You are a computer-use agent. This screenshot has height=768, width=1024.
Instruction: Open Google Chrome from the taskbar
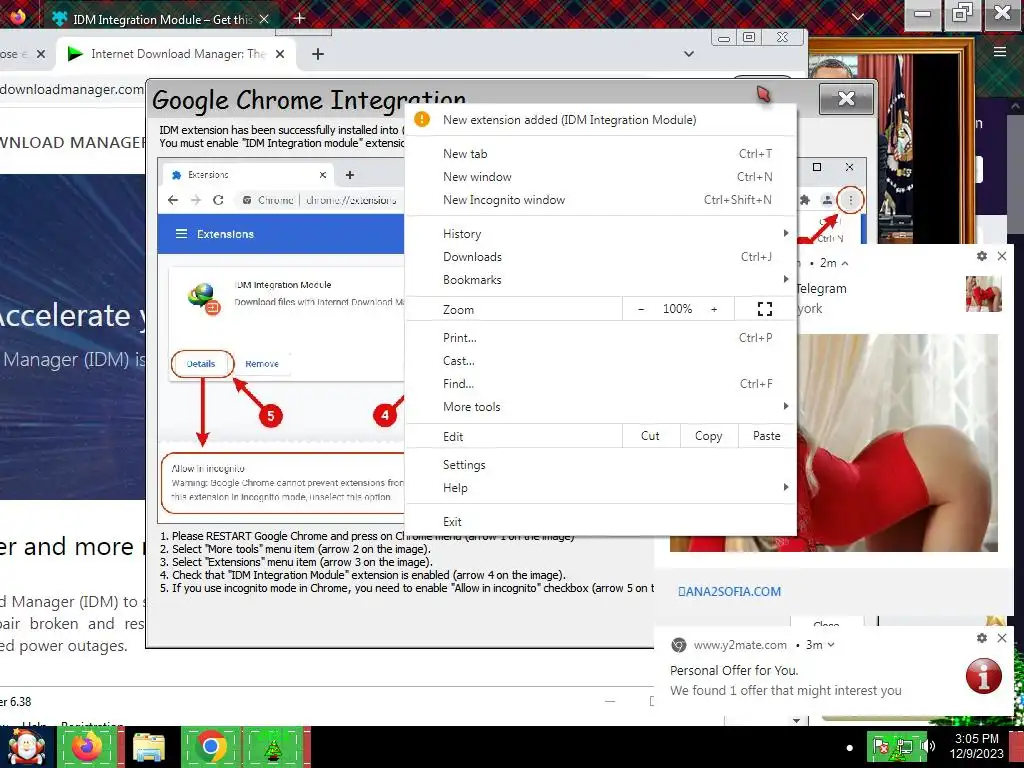point(210,747)
